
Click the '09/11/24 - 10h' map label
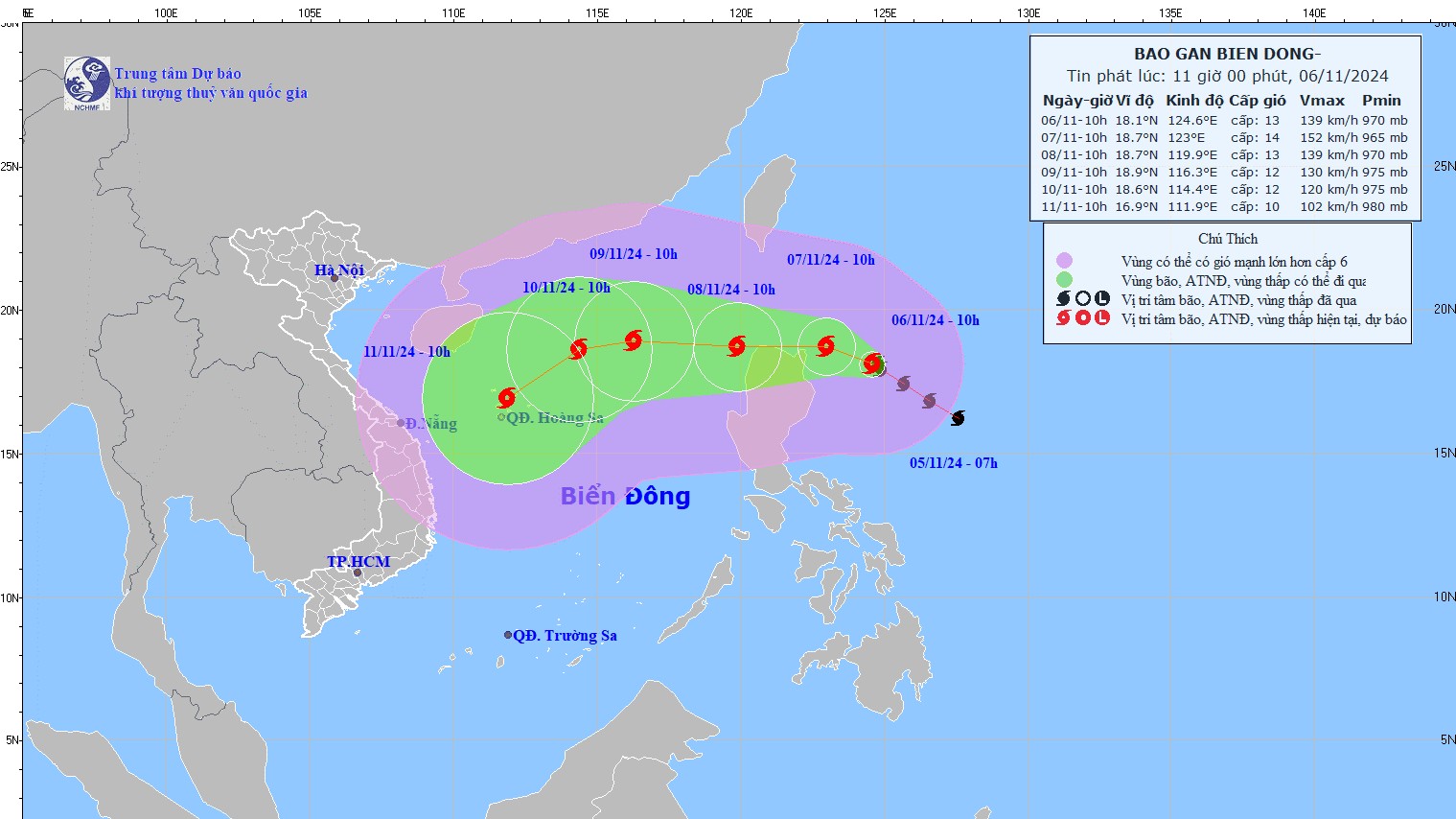634,254
